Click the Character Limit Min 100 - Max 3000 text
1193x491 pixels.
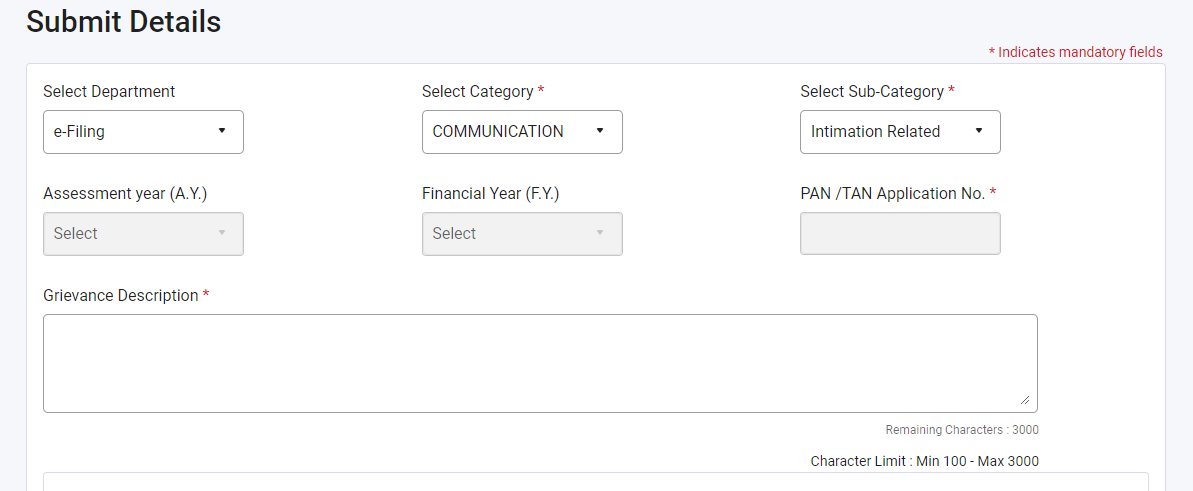point(925,461)
